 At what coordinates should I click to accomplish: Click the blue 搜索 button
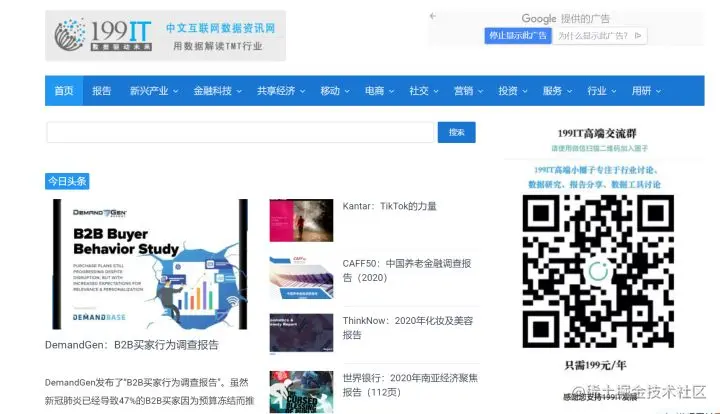[456, 132]
